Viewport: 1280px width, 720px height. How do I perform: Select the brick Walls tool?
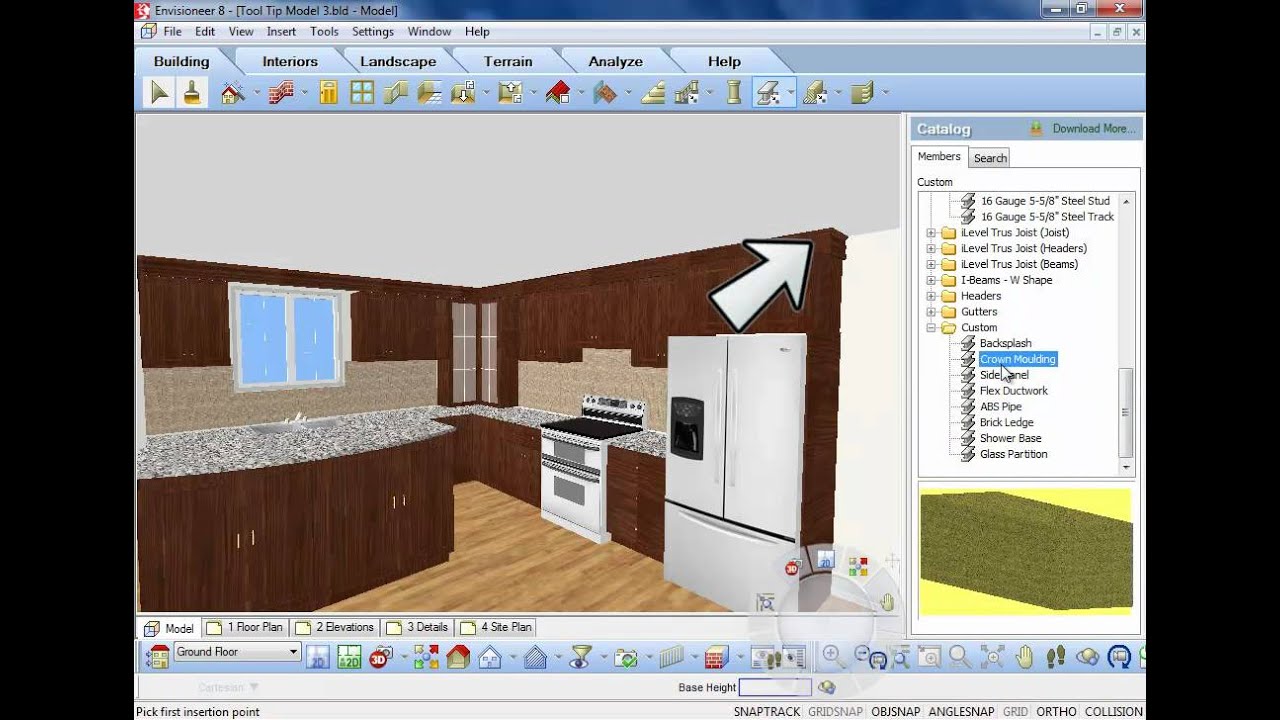click(281, 93)
